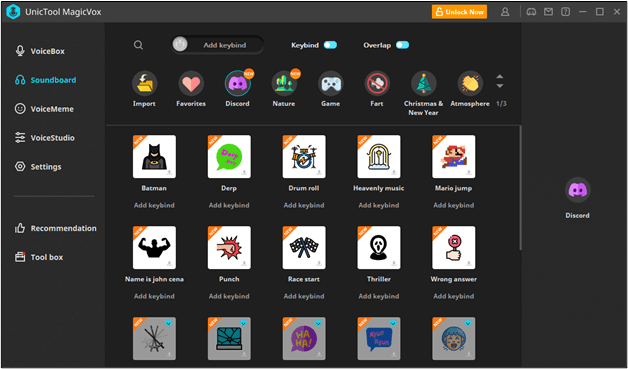Click the sound list vertical scrollbar

520,188
